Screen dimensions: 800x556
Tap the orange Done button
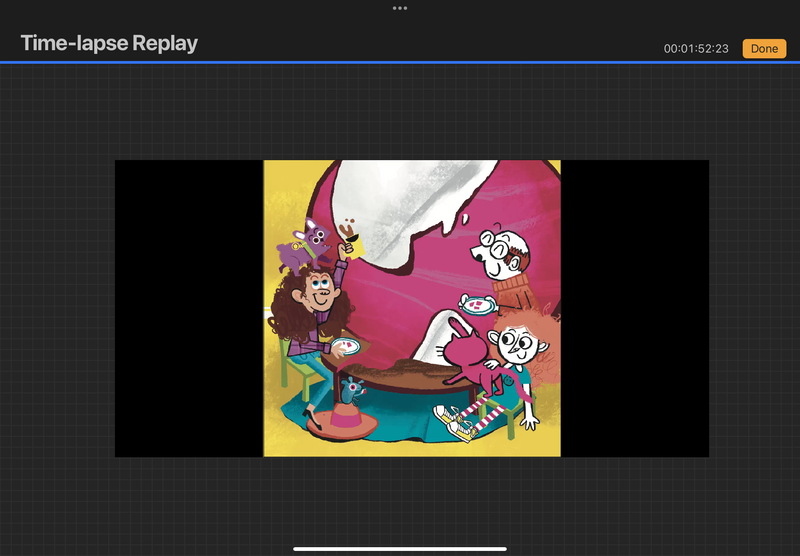point(764,49)
